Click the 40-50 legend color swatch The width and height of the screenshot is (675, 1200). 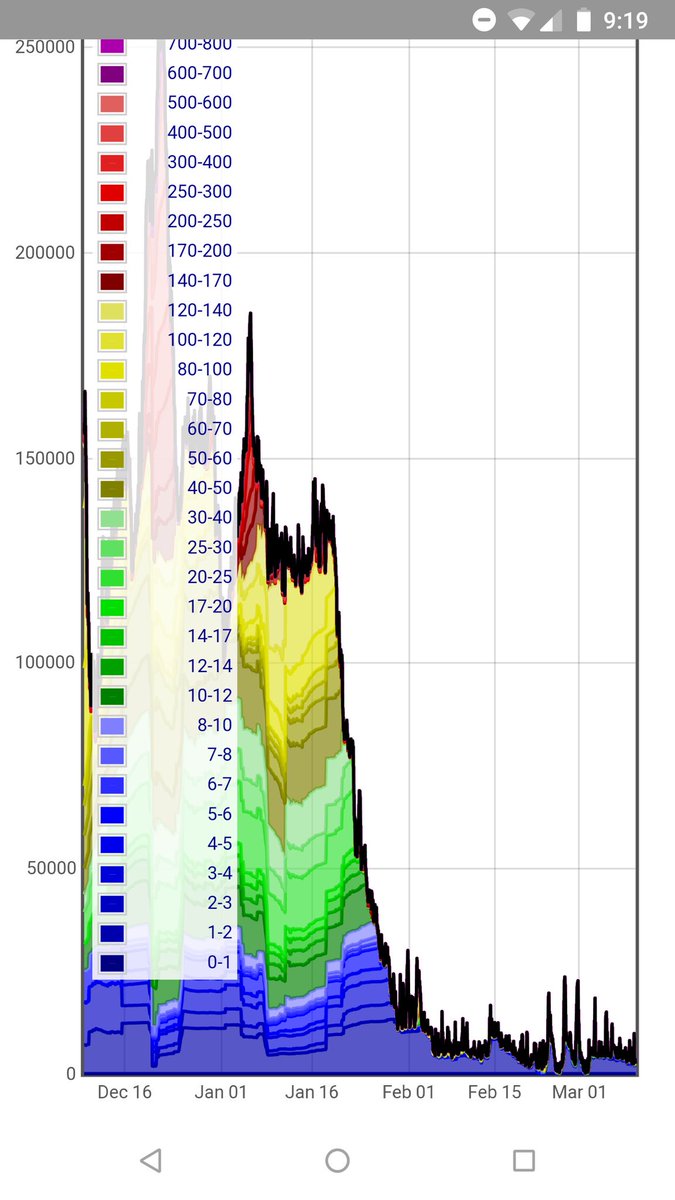(x=112, y=489)
